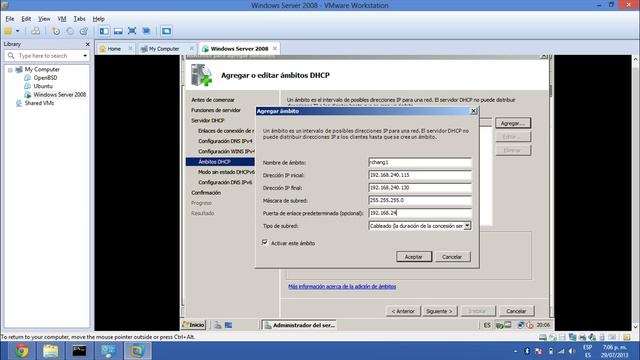Click the library search magnifier icon
The width and height of the screenshot is (640, 360).
(x=11, y=56)
